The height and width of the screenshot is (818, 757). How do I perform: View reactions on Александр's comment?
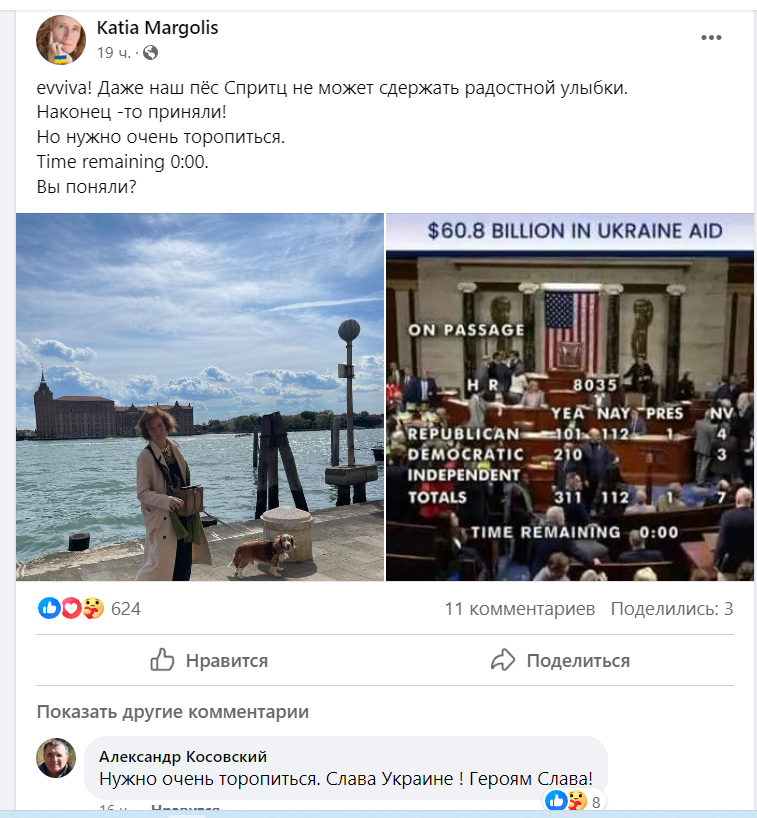[573, 801]
